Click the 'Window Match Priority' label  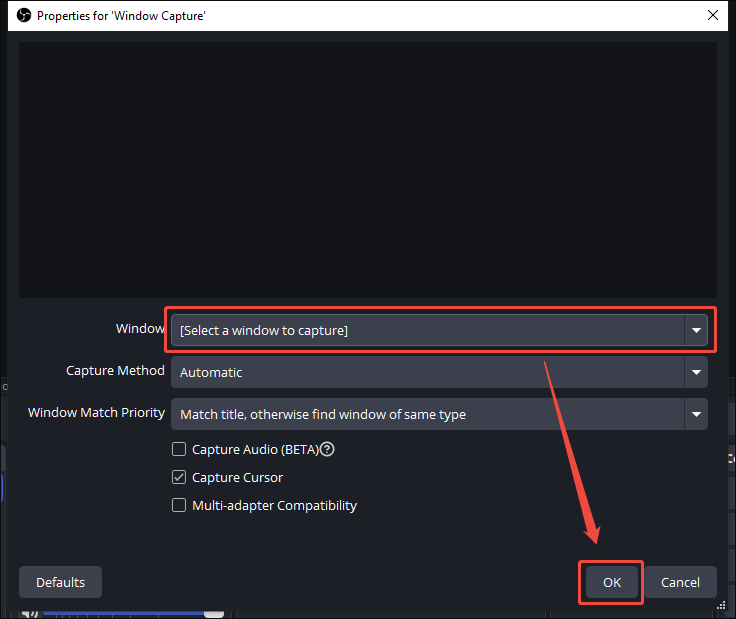[96, 413]
